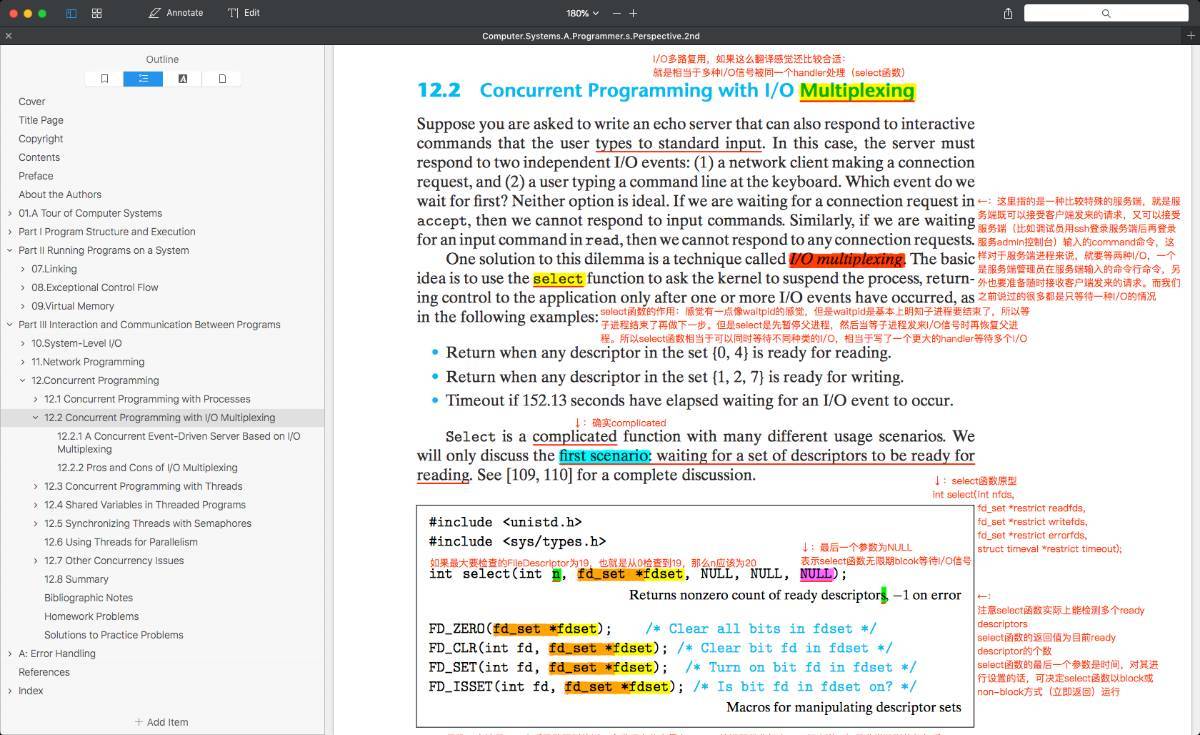Switch sidebar to Outline list tab

(143, 78)
